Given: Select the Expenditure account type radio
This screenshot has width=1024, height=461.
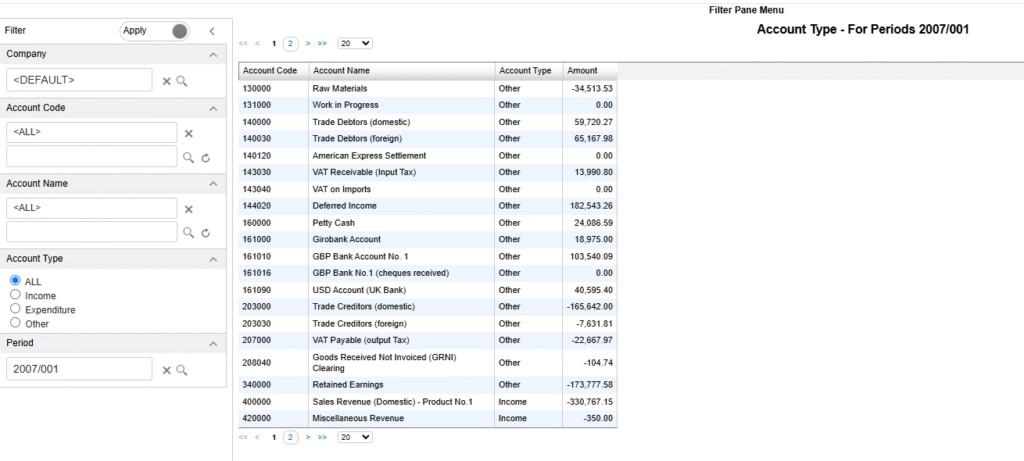Looking at the screenshot, I should pos(16,308).
